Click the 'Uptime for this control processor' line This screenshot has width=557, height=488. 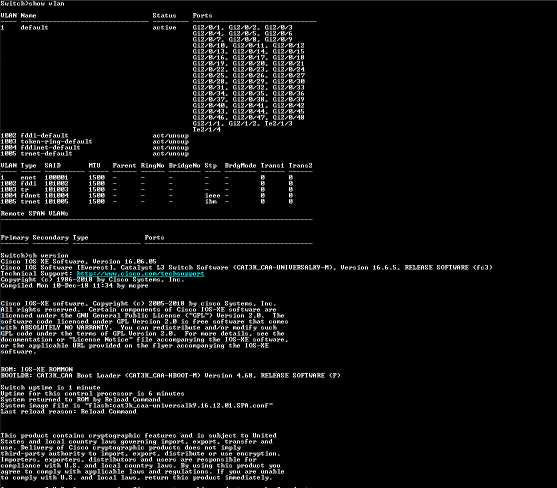(92, 394)
